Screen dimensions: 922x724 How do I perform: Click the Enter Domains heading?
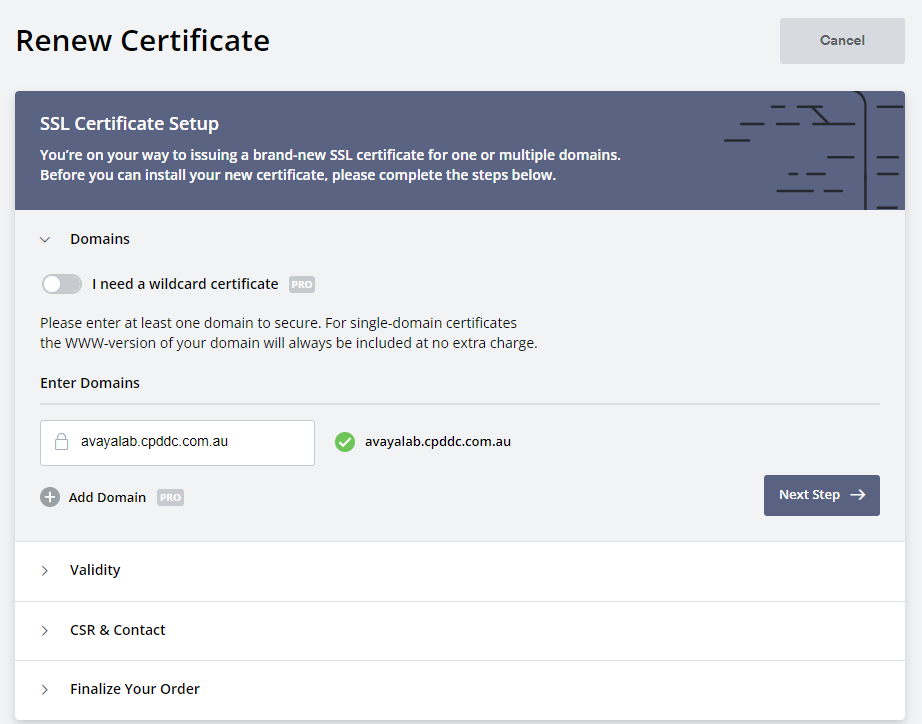(90, 383)
